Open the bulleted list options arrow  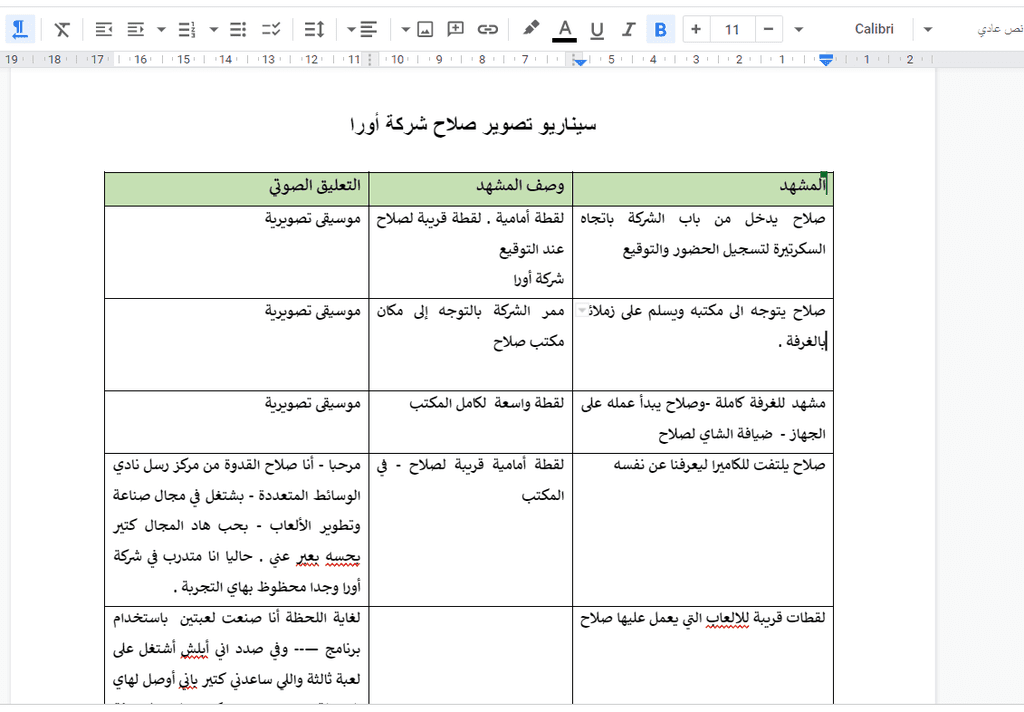(214, 29)
